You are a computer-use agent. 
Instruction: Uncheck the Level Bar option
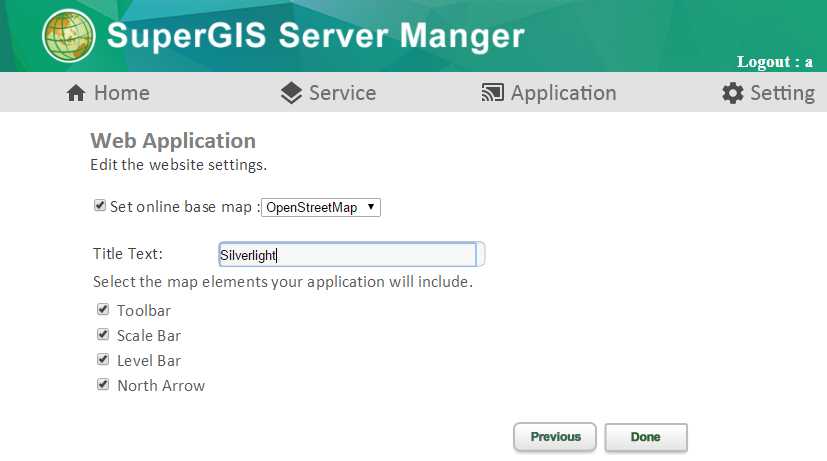coord(103,359)
